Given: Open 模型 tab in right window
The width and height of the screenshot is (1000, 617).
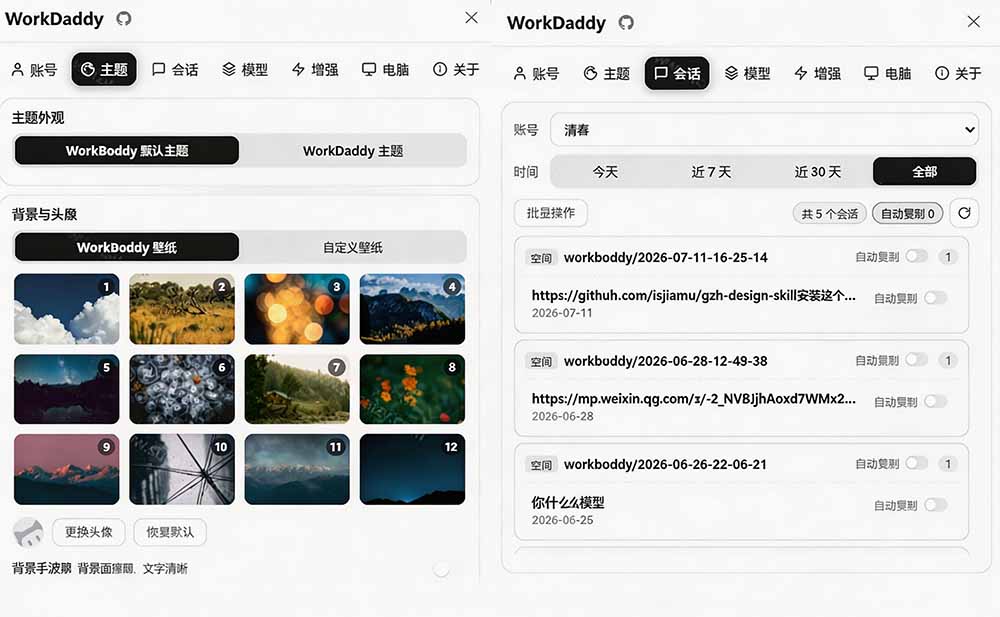Looking at the screenshot, I should (x=747, y=73).
